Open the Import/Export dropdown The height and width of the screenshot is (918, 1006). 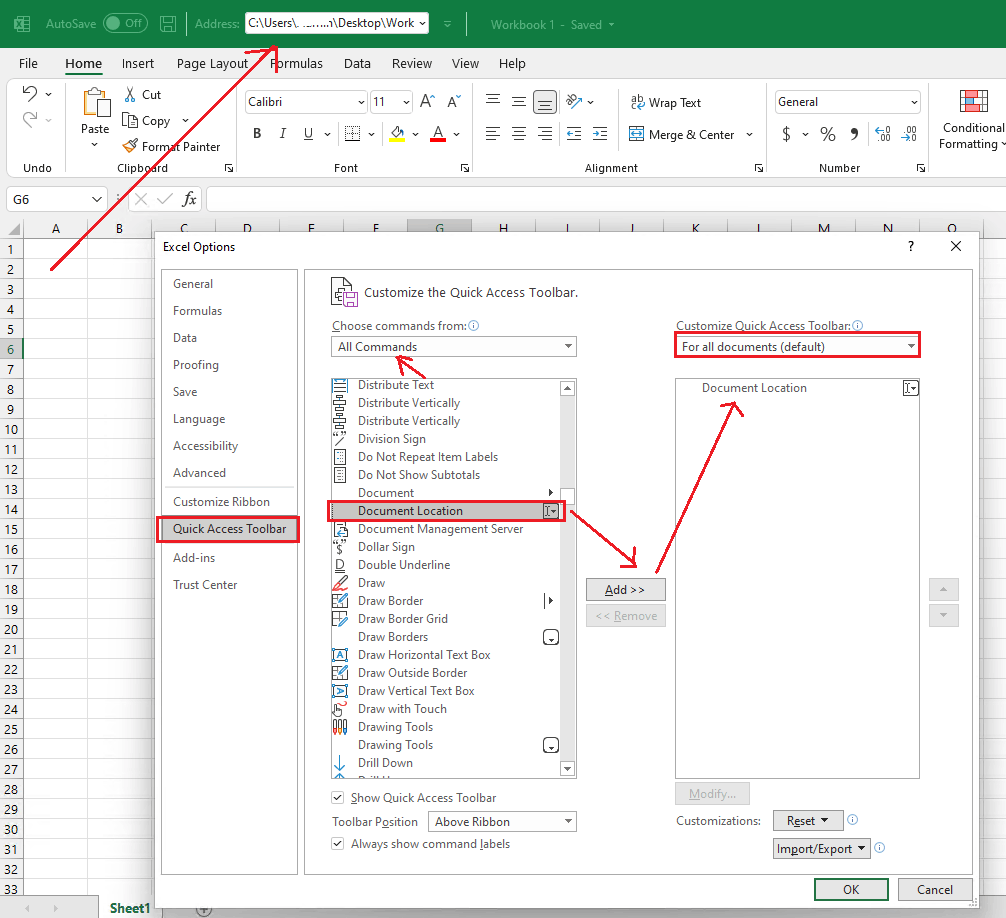coord(821,849)
